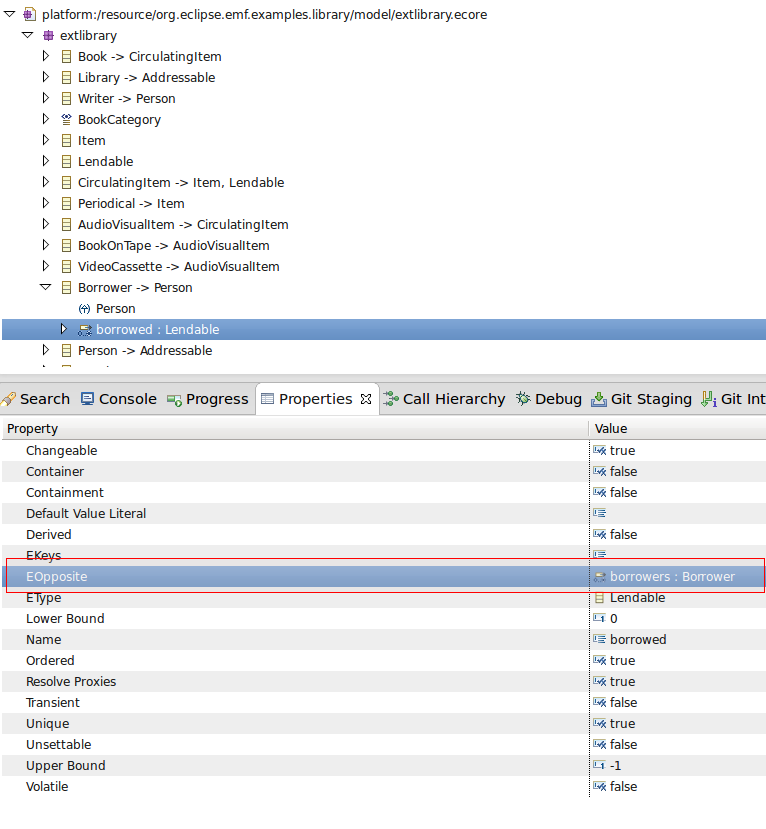Open the Search tab
Screen dimensions: 766x829
[44, 399]
